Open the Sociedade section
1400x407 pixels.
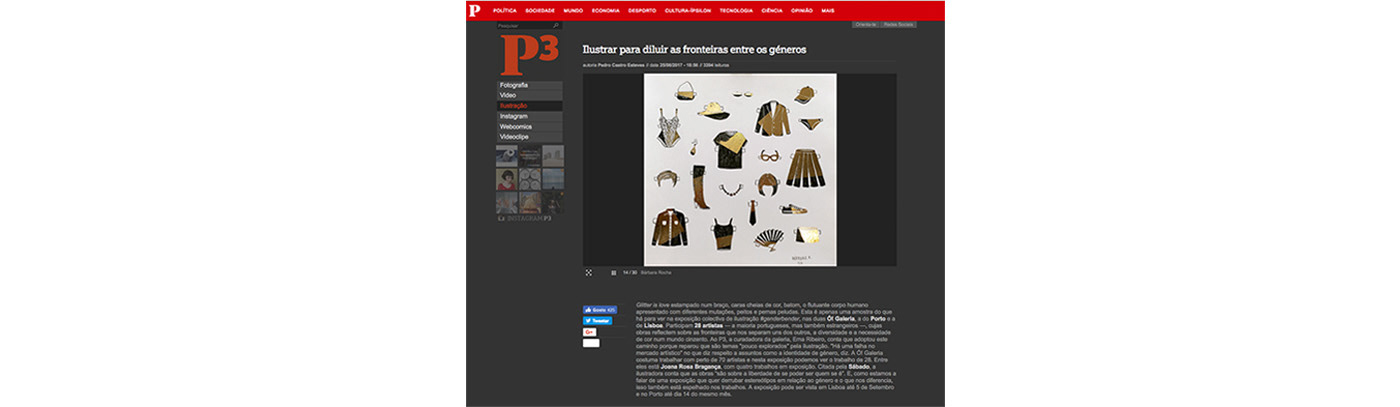click(x=539, y=10)
